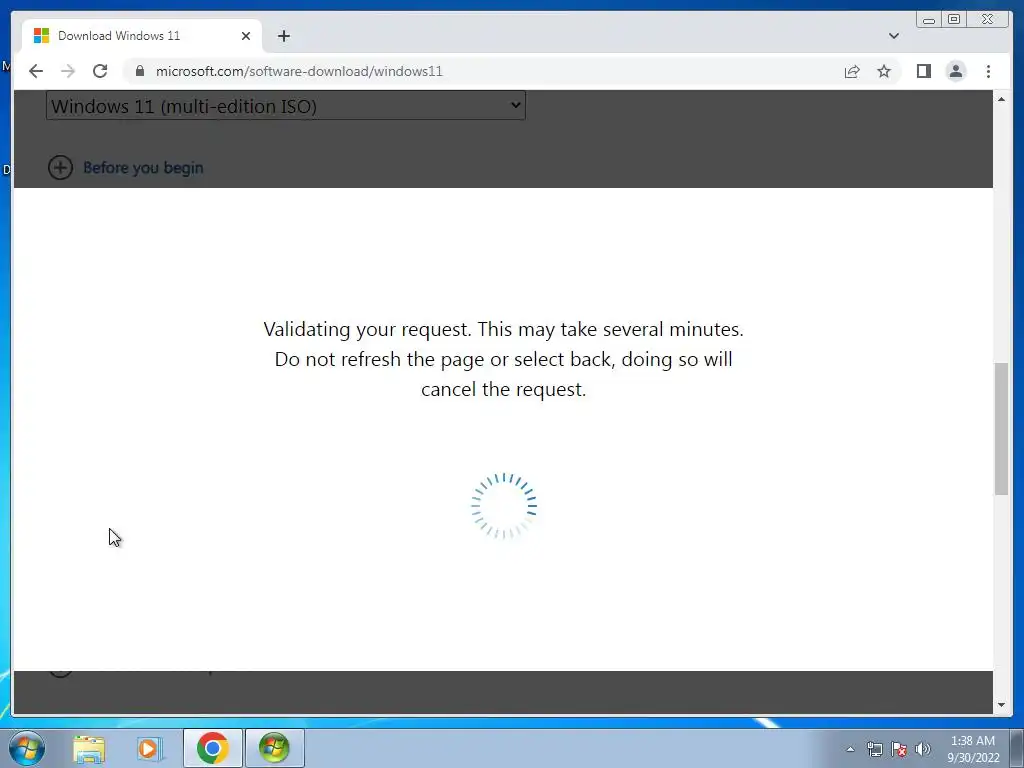The width and height of the screenshot is (1024, 768).
Task: Open a new tab with the plus button
Action: click(x=283, y=36)
